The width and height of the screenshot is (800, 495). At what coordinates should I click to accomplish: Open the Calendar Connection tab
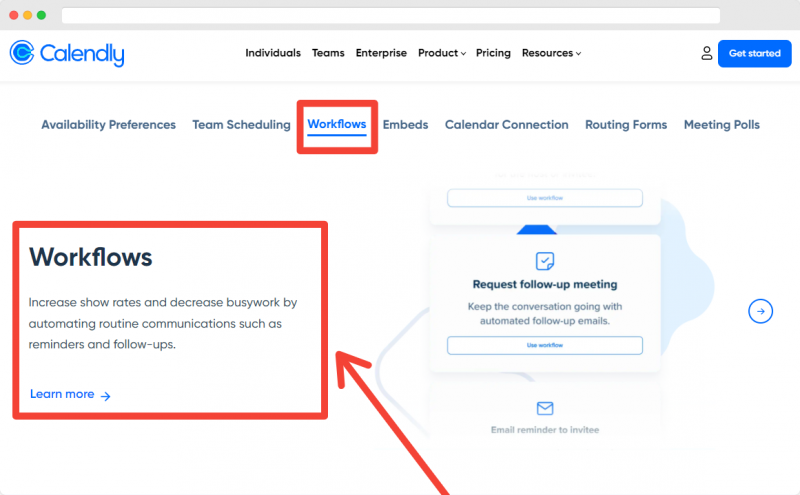(x=507, y=125)
